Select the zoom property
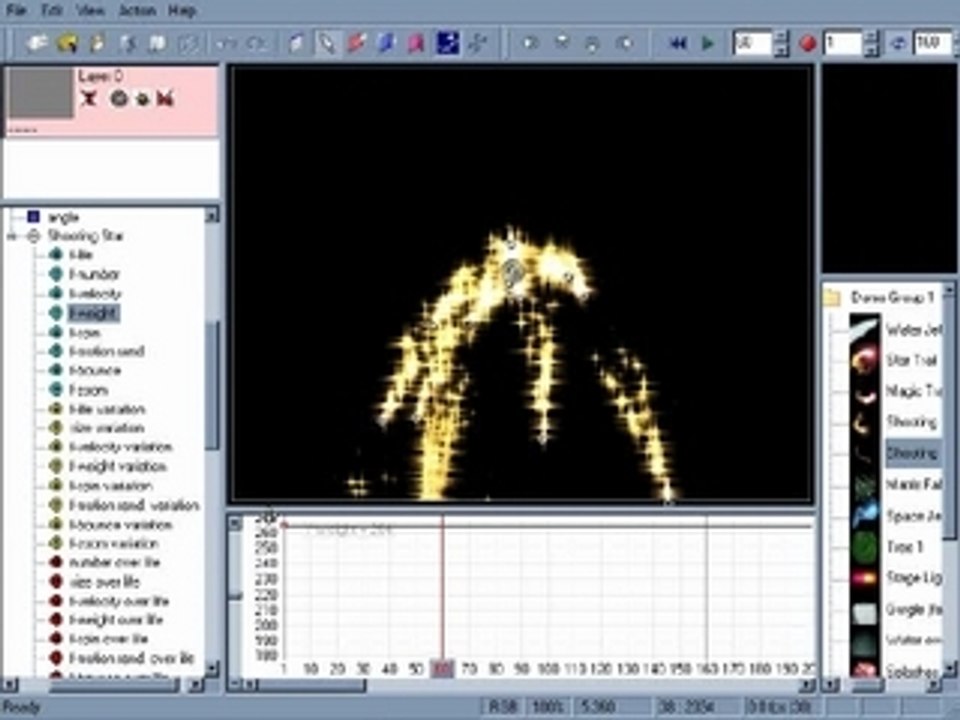The width and height of the screenshot is (960, 720). coord(88,390)
